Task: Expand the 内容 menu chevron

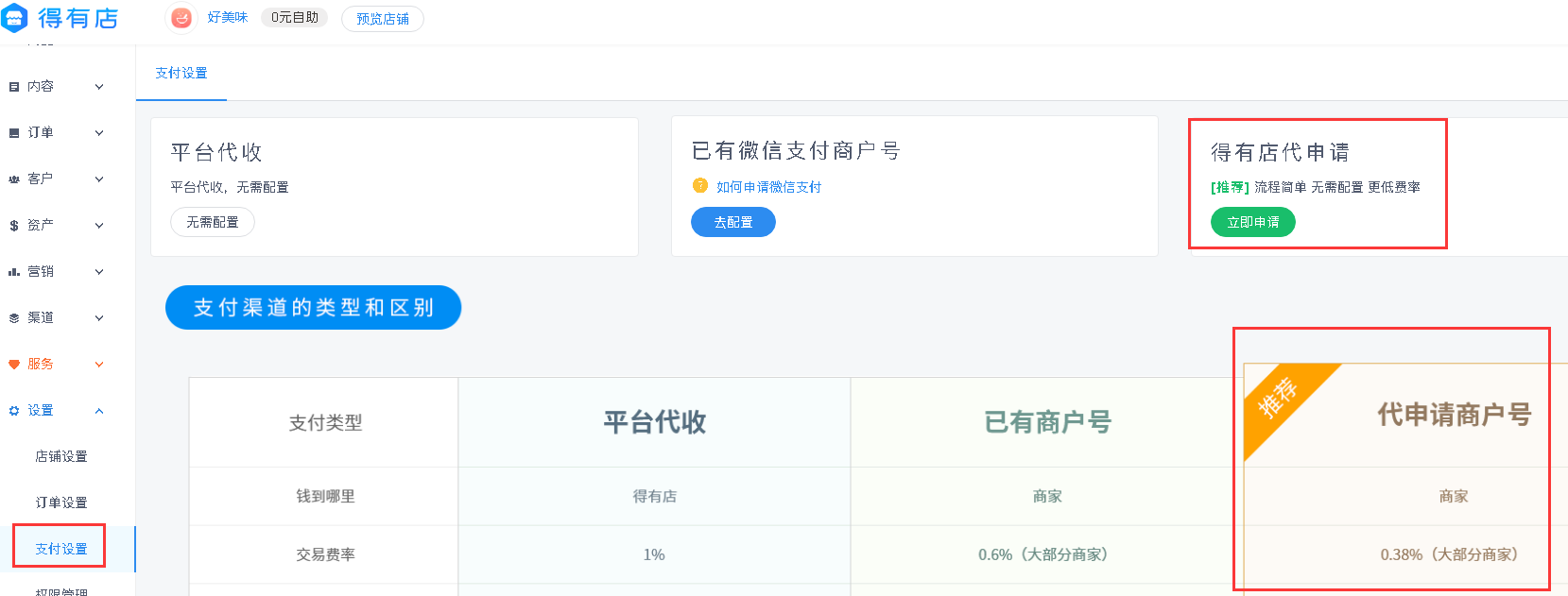Action: [x=99, y=87]
